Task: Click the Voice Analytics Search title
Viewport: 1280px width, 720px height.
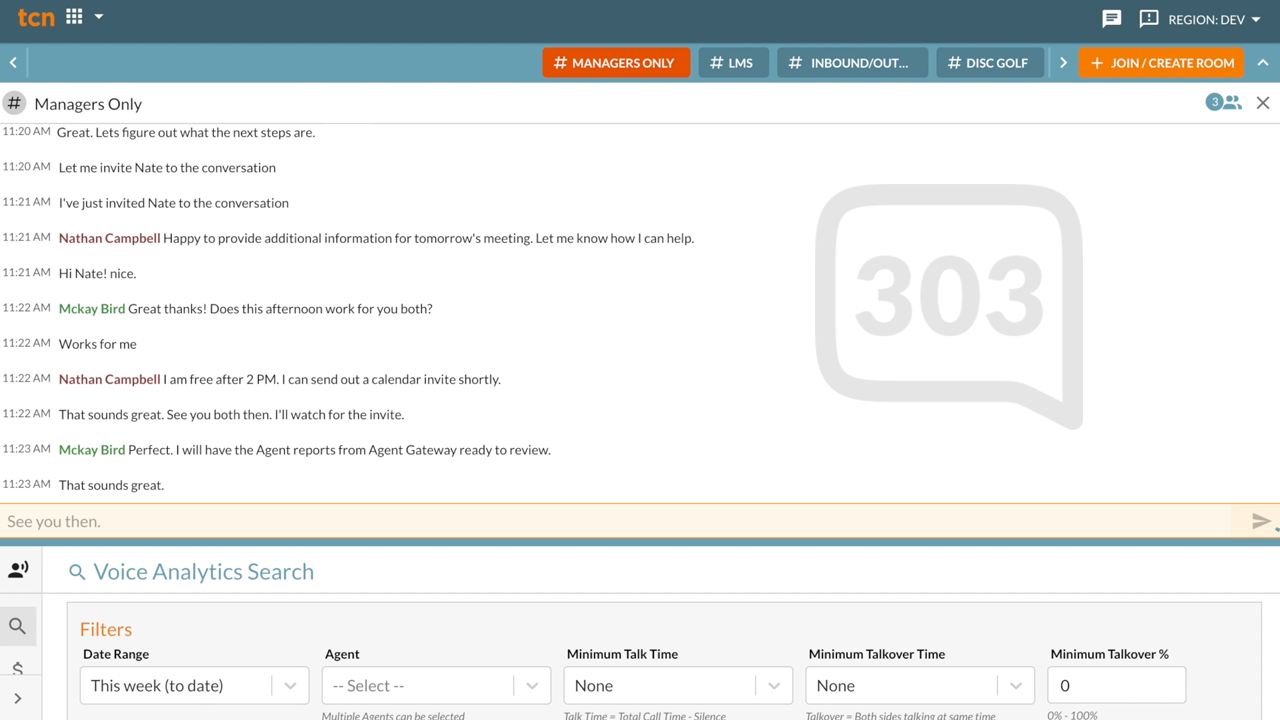Action: 204,572
